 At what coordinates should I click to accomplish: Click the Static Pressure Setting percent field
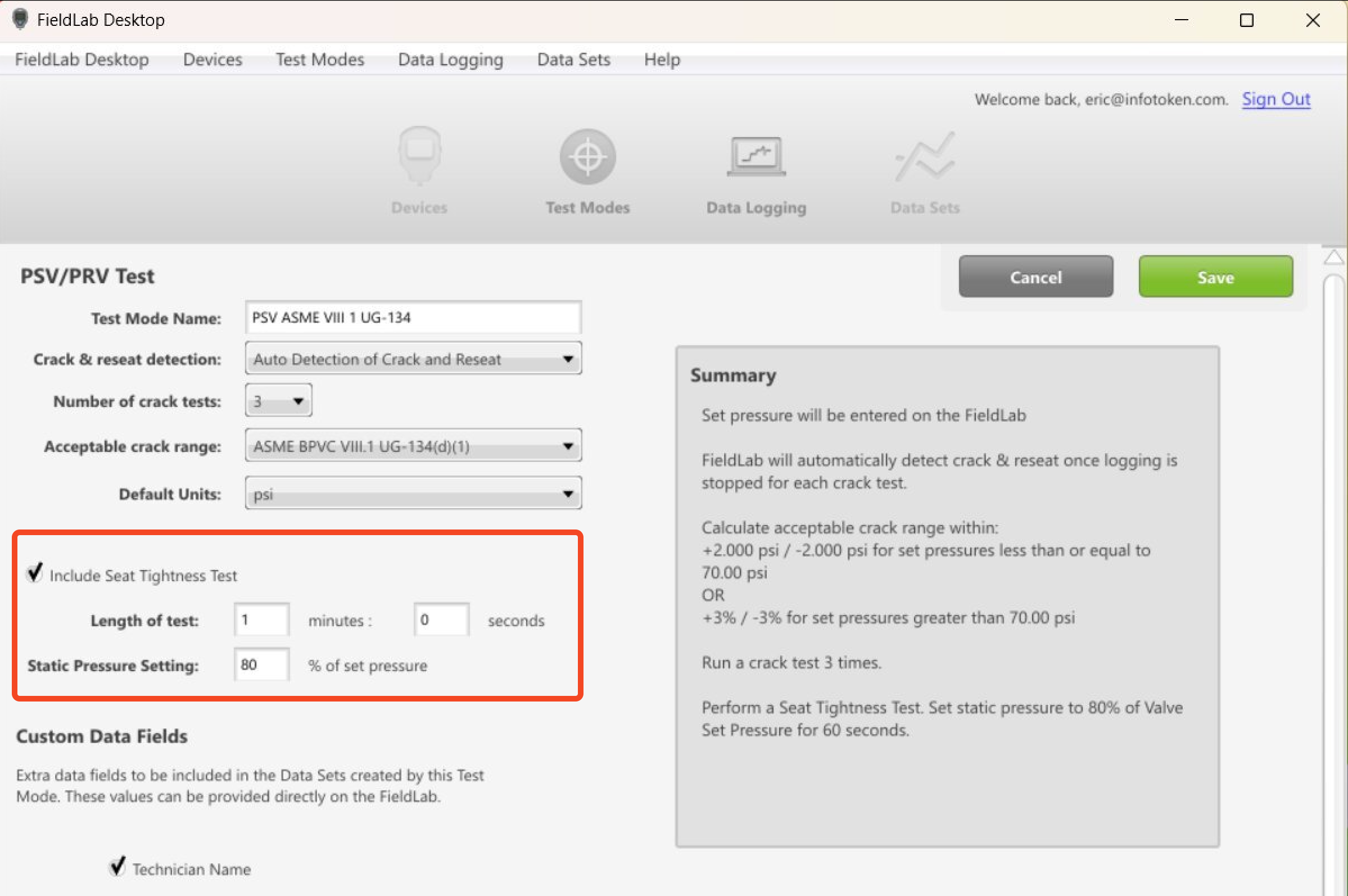tap(262, 664)
